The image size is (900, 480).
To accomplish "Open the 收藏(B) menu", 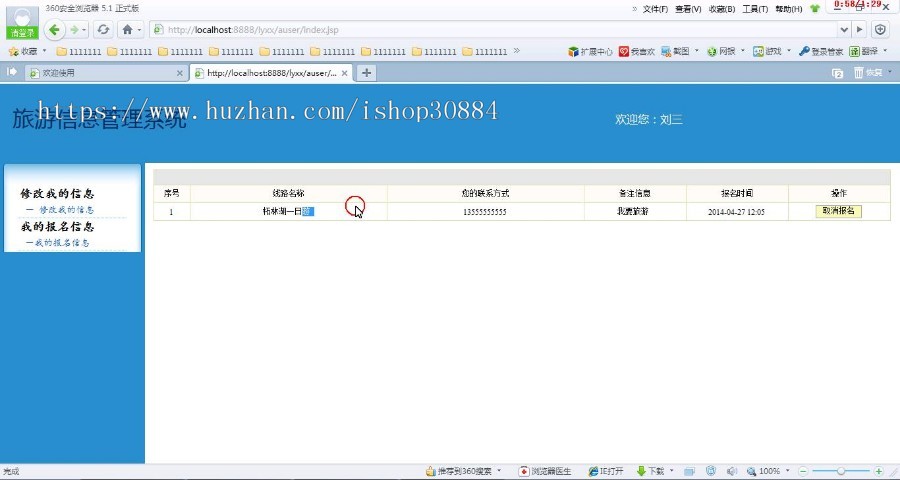I will pyautogui.click(x=721, y=9).
